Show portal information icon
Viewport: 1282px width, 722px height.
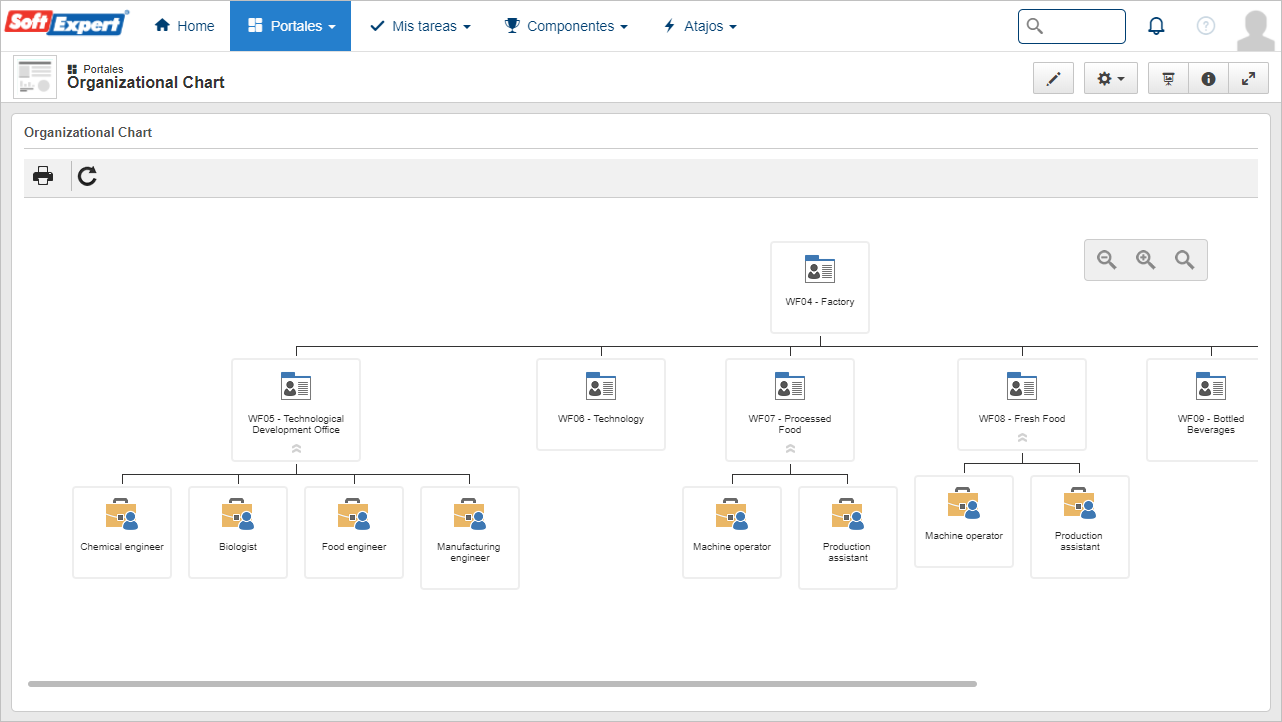pyautogui.click(x=1208, y=78)
